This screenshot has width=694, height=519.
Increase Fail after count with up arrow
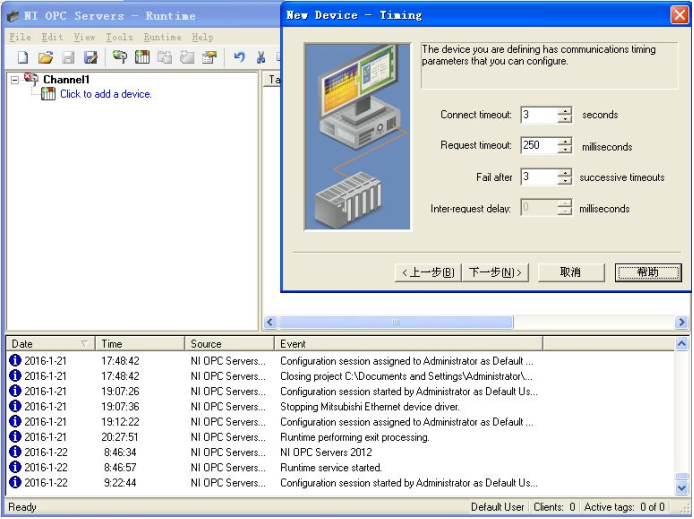tap(565, 173)
